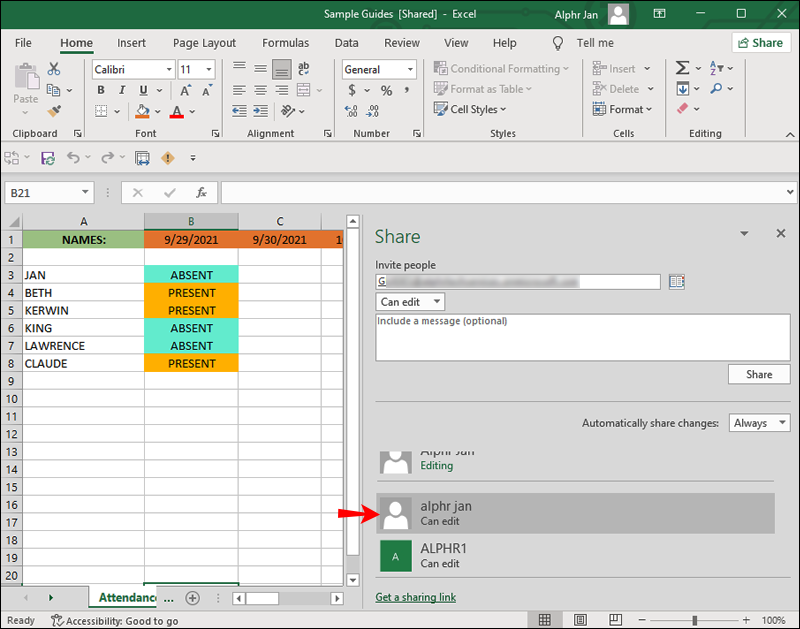Expand the Number format General dropdown

point(379,69)
